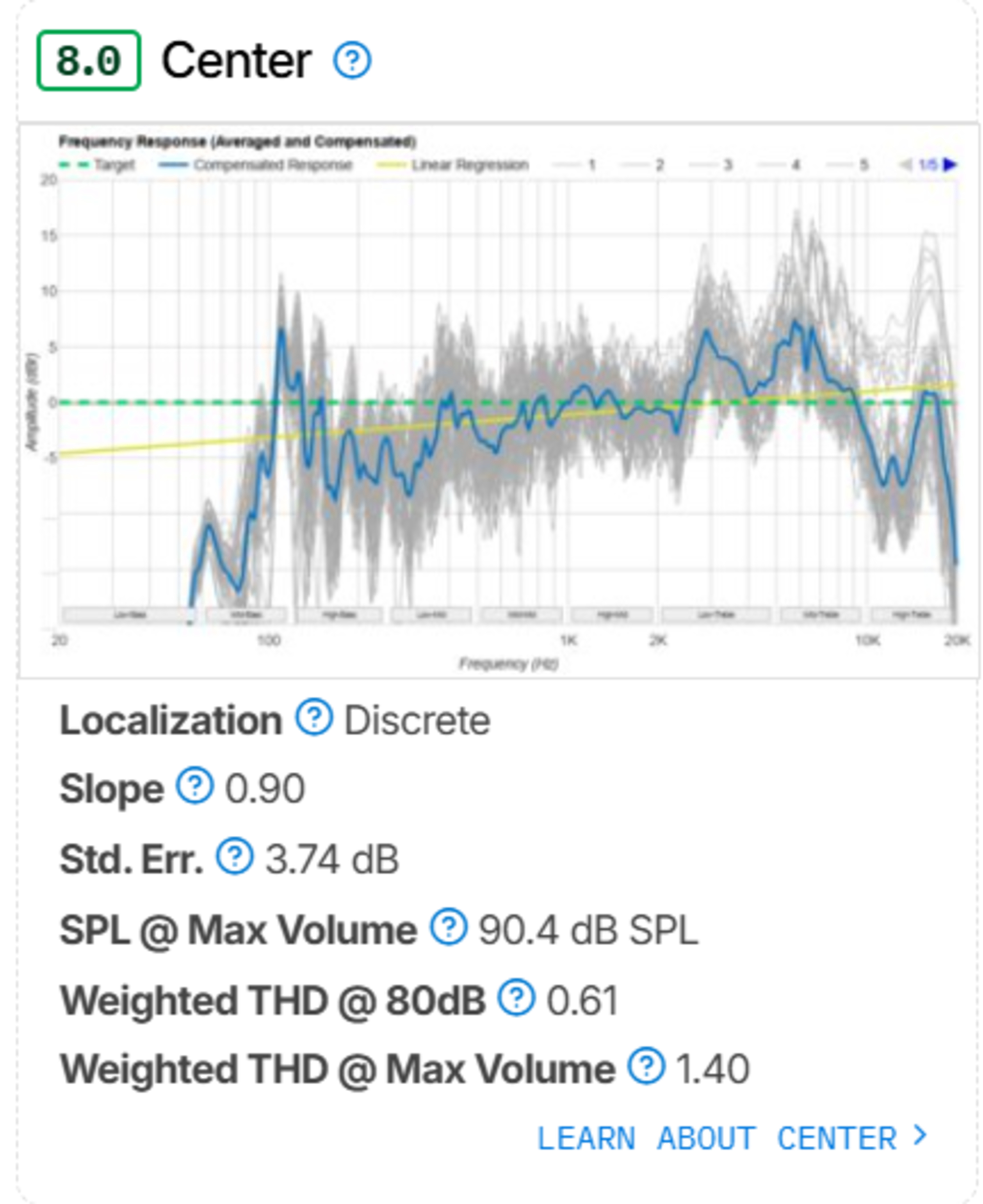Open the frequency response graph image
Viewport: 983px width, 1204px height.
499,400
